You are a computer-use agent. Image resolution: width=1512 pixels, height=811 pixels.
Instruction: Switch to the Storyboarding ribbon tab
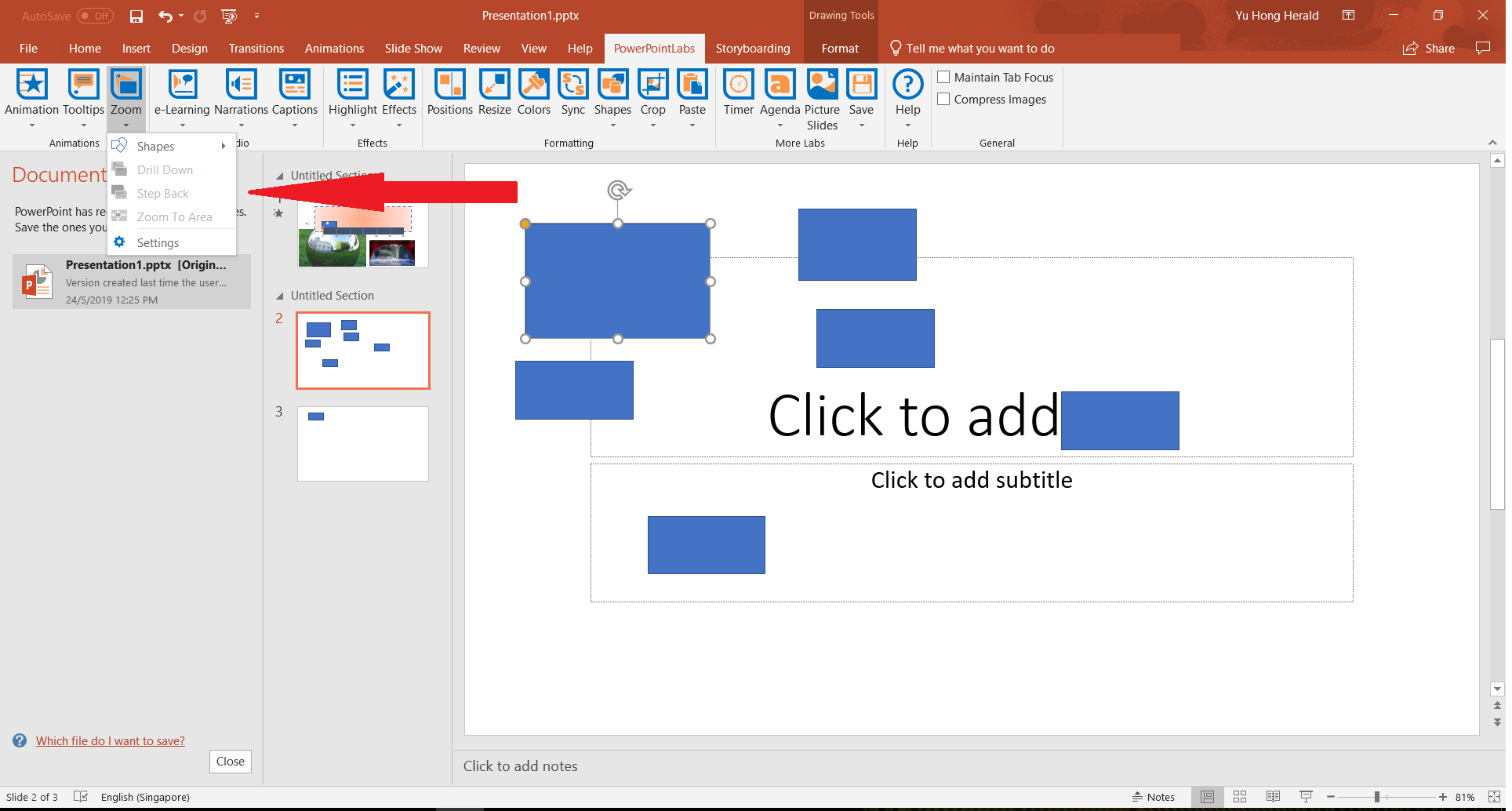tap(753, 48)
